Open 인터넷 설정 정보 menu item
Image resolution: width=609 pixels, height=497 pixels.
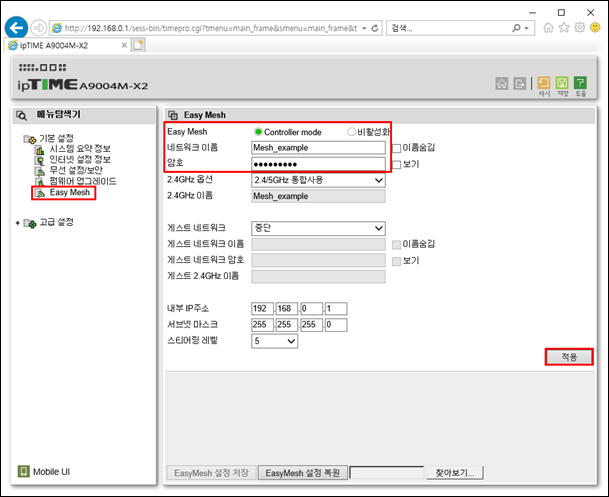pyautogui.click(x=80, y=160)
